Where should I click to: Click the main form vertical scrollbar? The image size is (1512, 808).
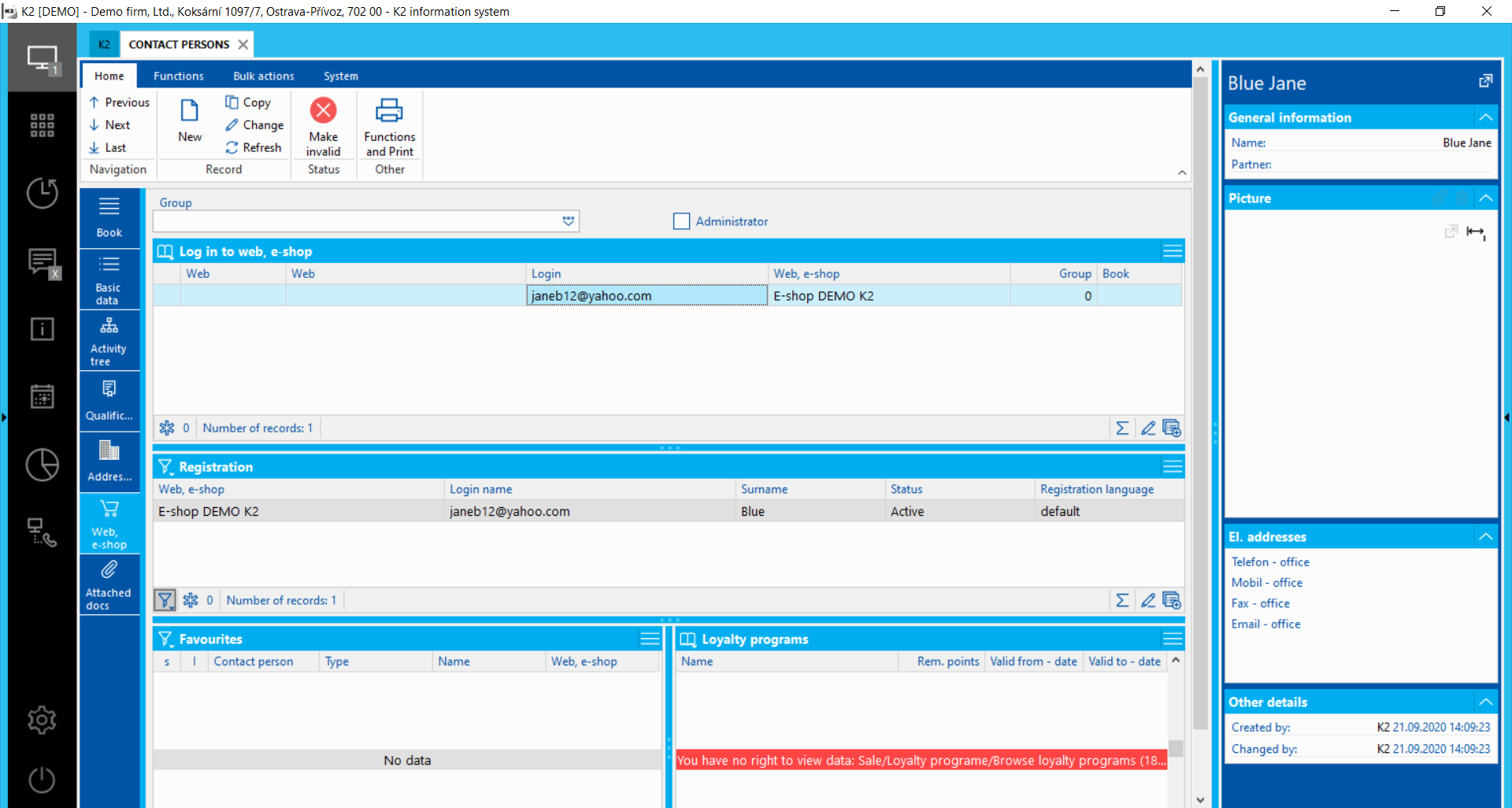[1200, 402]
